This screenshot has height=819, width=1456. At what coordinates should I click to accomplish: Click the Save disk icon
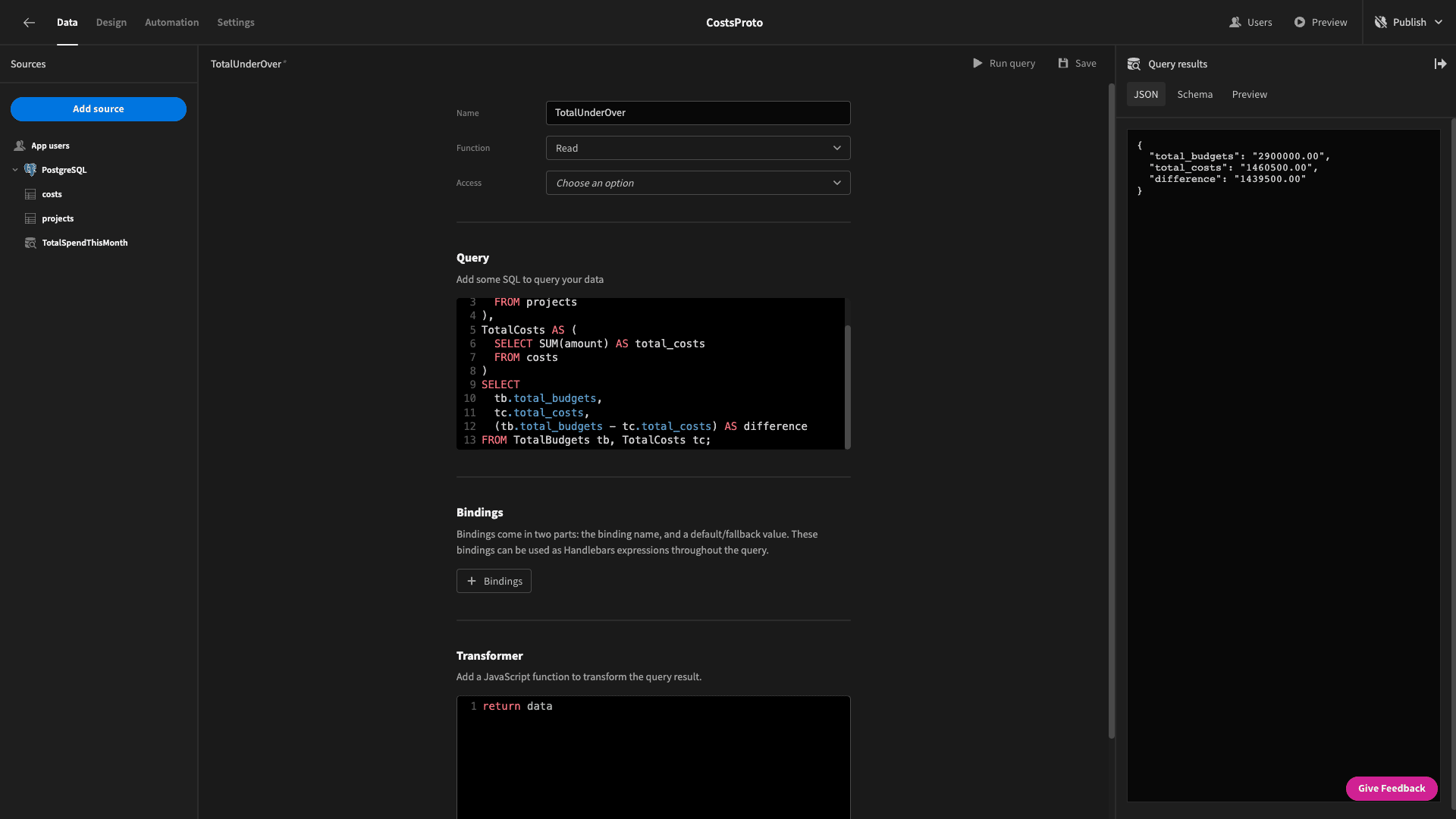(x=1063, y=64)
